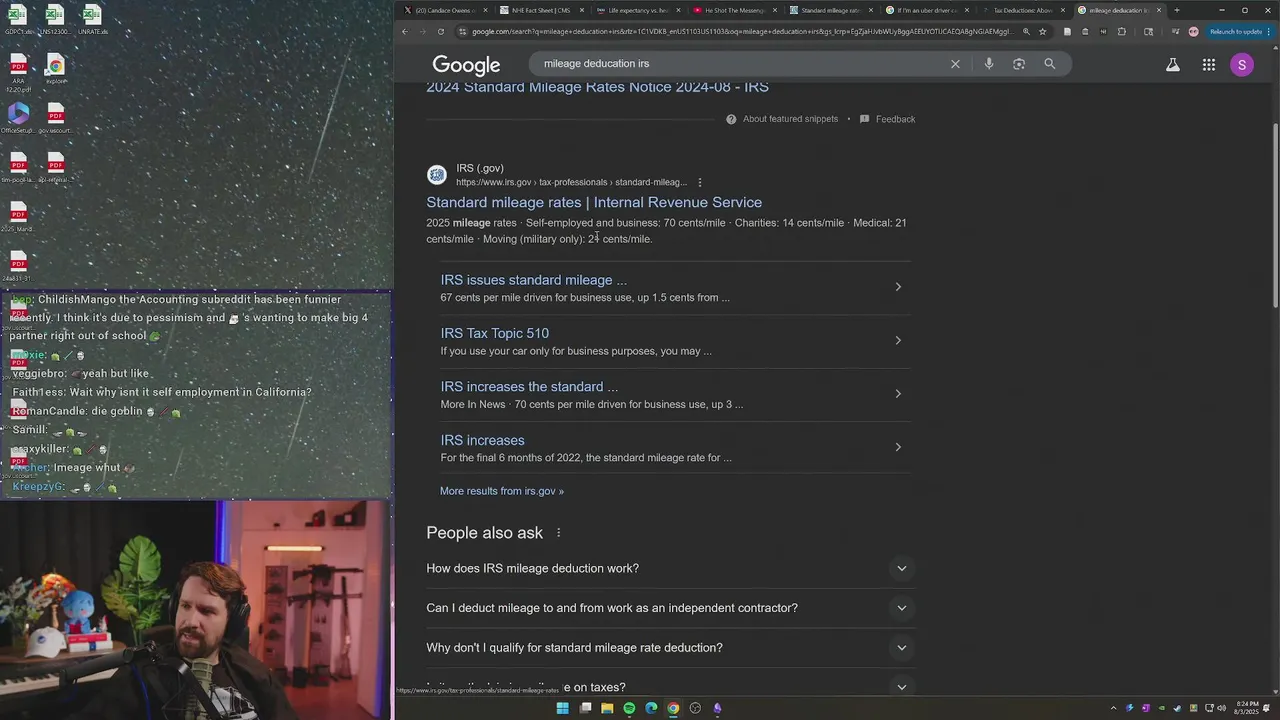Open 'IRS issues standard mileage' link
This screenshot has width=1280, height=720.
(534, 280)
